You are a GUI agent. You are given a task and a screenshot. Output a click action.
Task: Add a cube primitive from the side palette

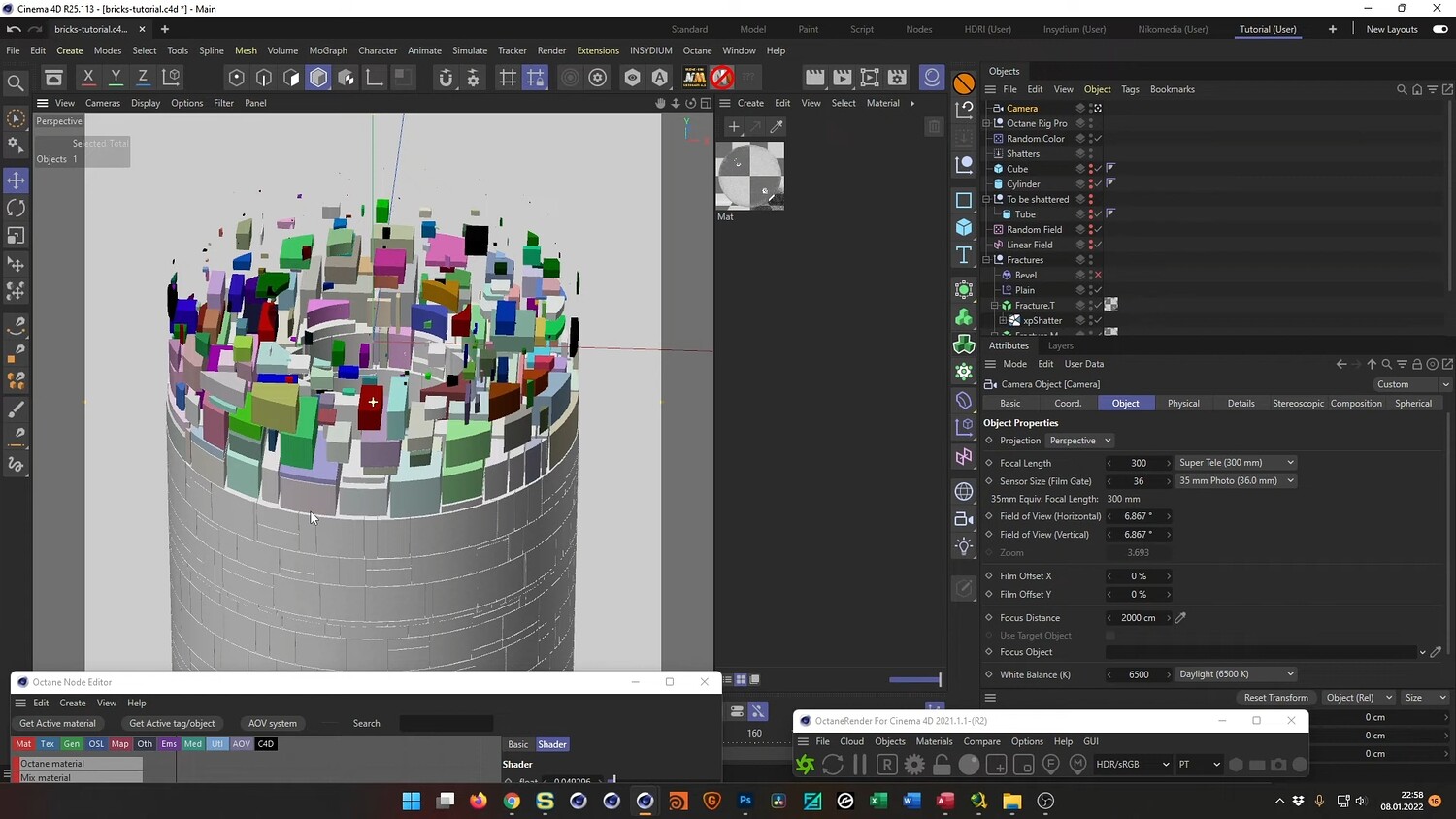pyautogui.click(x=964, y=227)
